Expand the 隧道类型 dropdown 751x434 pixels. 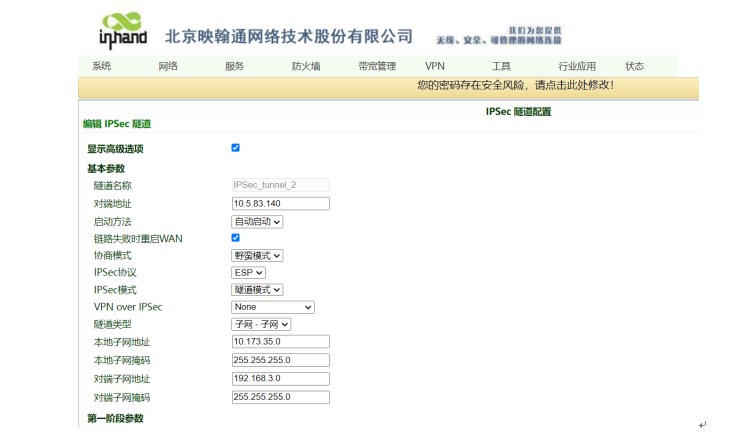[261, 324]
